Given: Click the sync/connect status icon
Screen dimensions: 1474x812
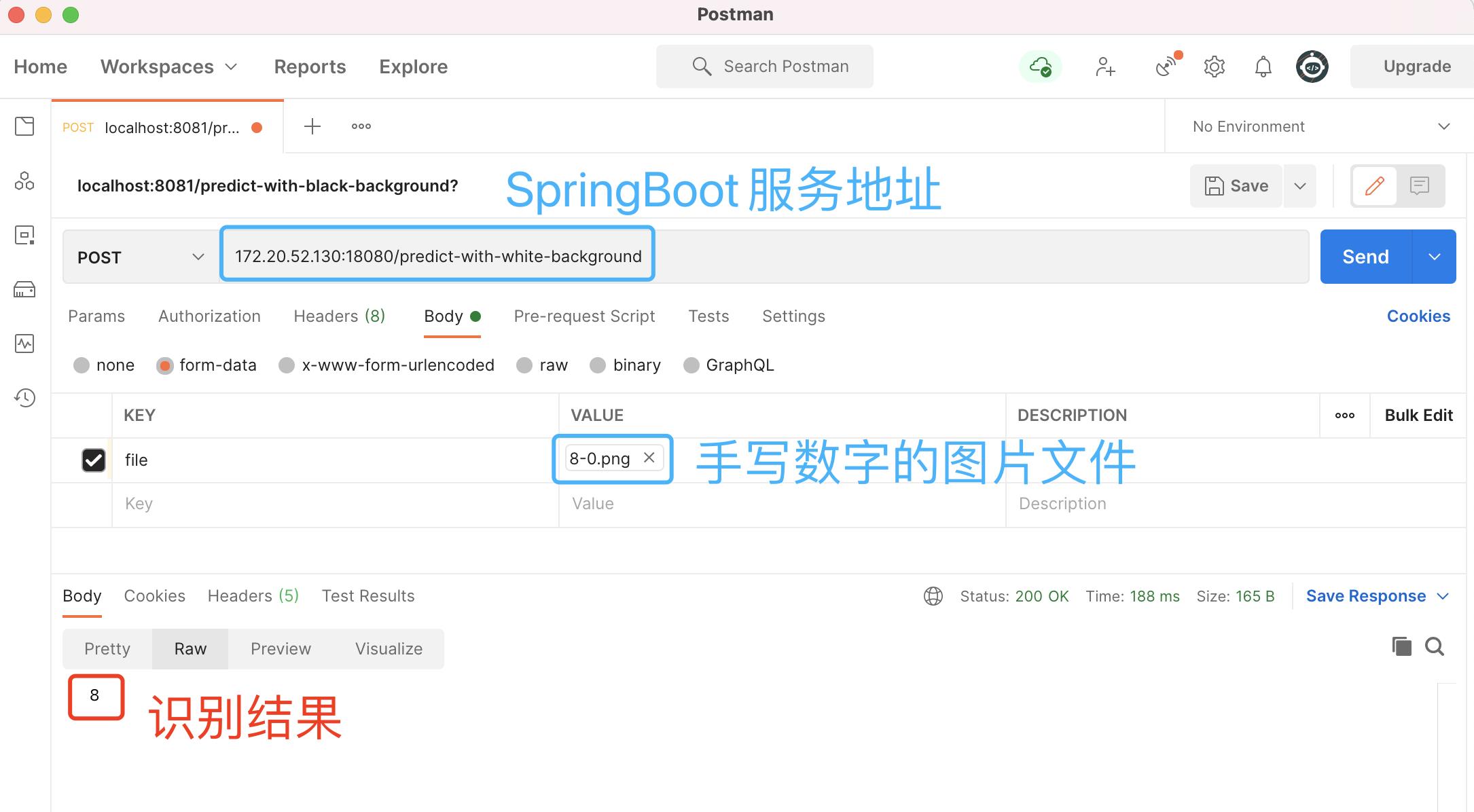Looking at the screenshot, I should coord(1040,67).
